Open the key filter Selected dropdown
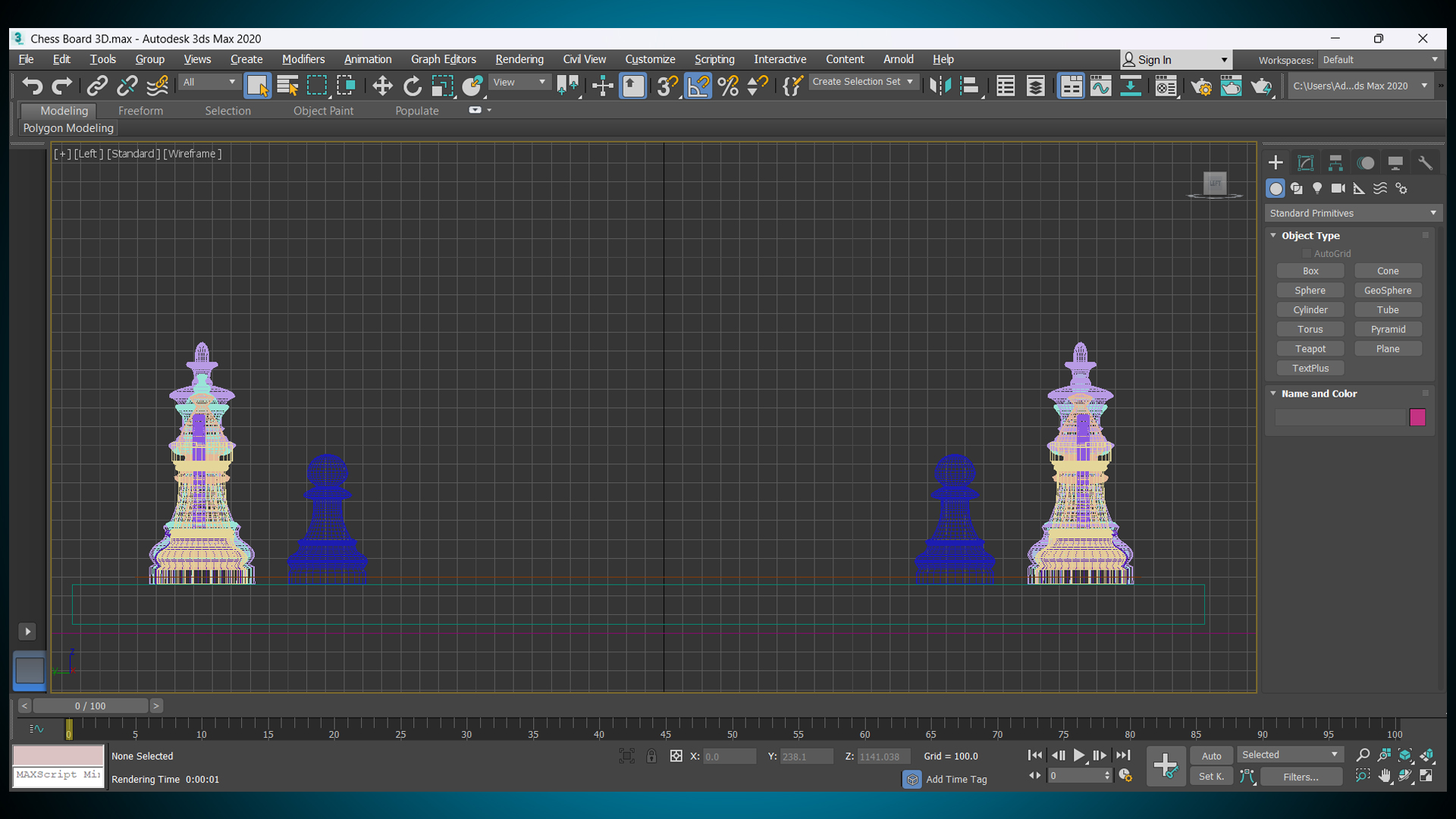 pyautogui.click(x=1289, y=755)
